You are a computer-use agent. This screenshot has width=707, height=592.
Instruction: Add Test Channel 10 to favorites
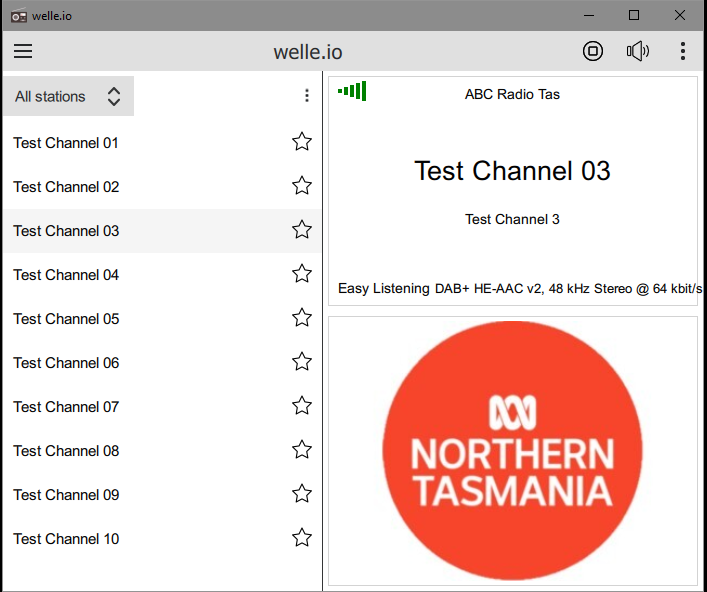pyautogui.click(x=302, y=537)
